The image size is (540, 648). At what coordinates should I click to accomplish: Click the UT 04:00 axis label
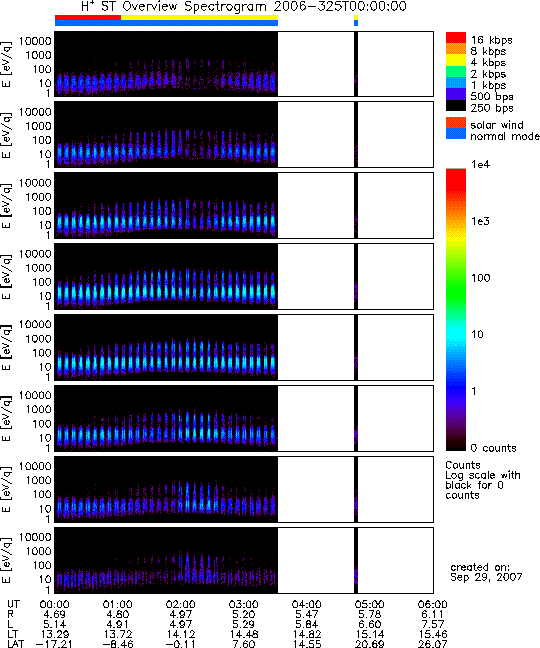coord(307,605)
